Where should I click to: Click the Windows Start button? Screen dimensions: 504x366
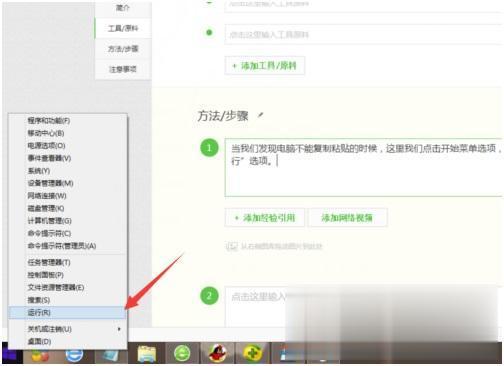(11, 353)
